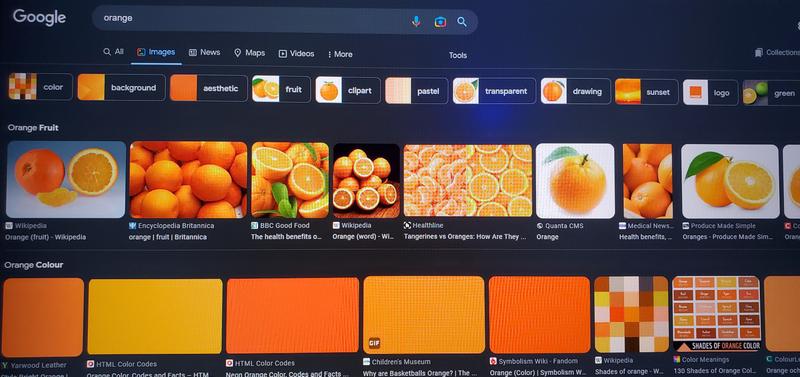Filter by the transparent chip
This screenshot has width=800, height=377.
(x=494, y=91)
